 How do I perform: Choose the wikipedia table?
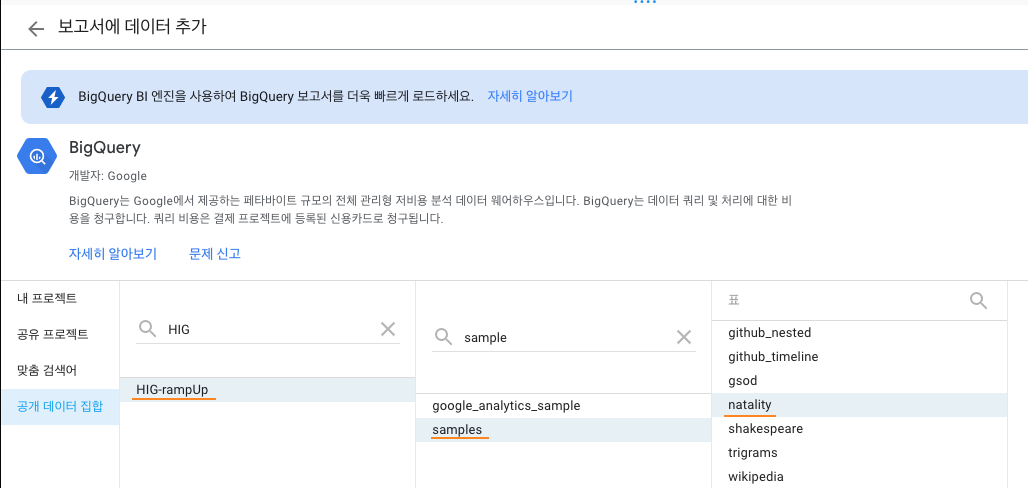tap(859, 477)
